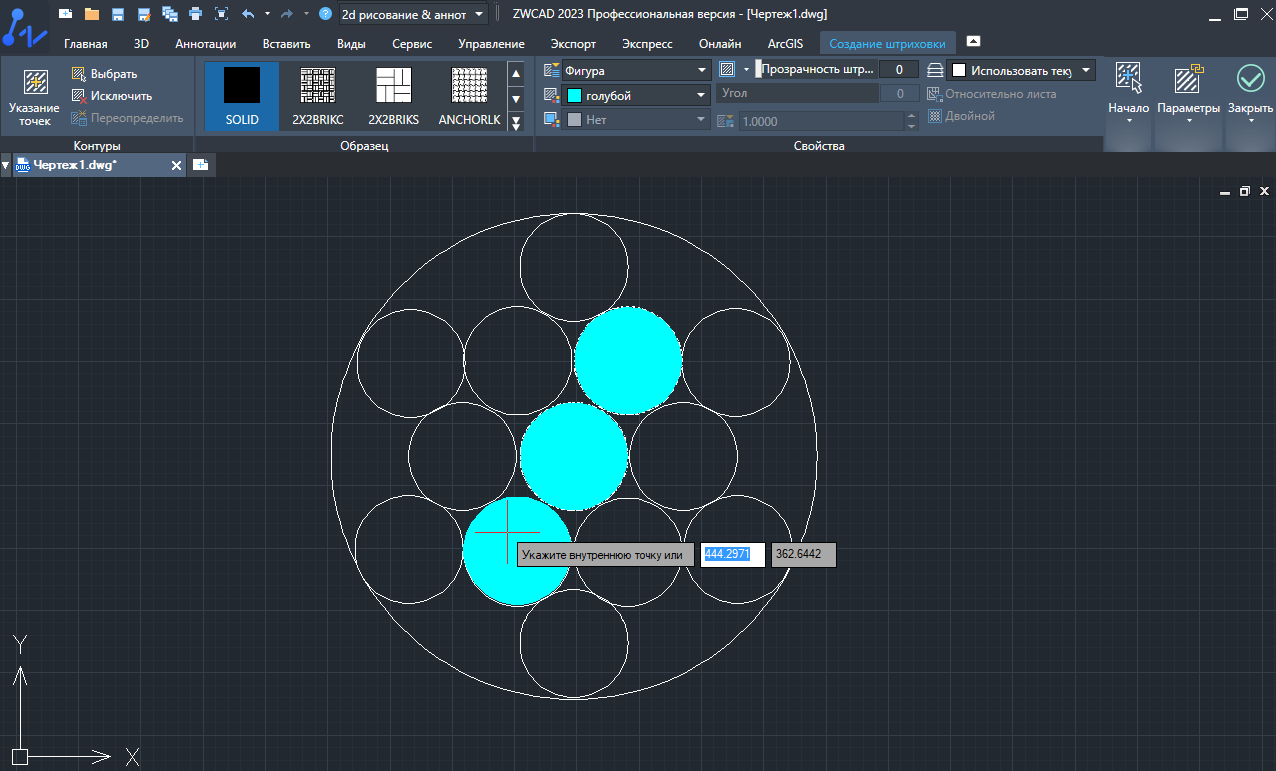Viewport: 1276px width, 771px height.
Task: Click the new drawing tab icon
Action: 200,165
